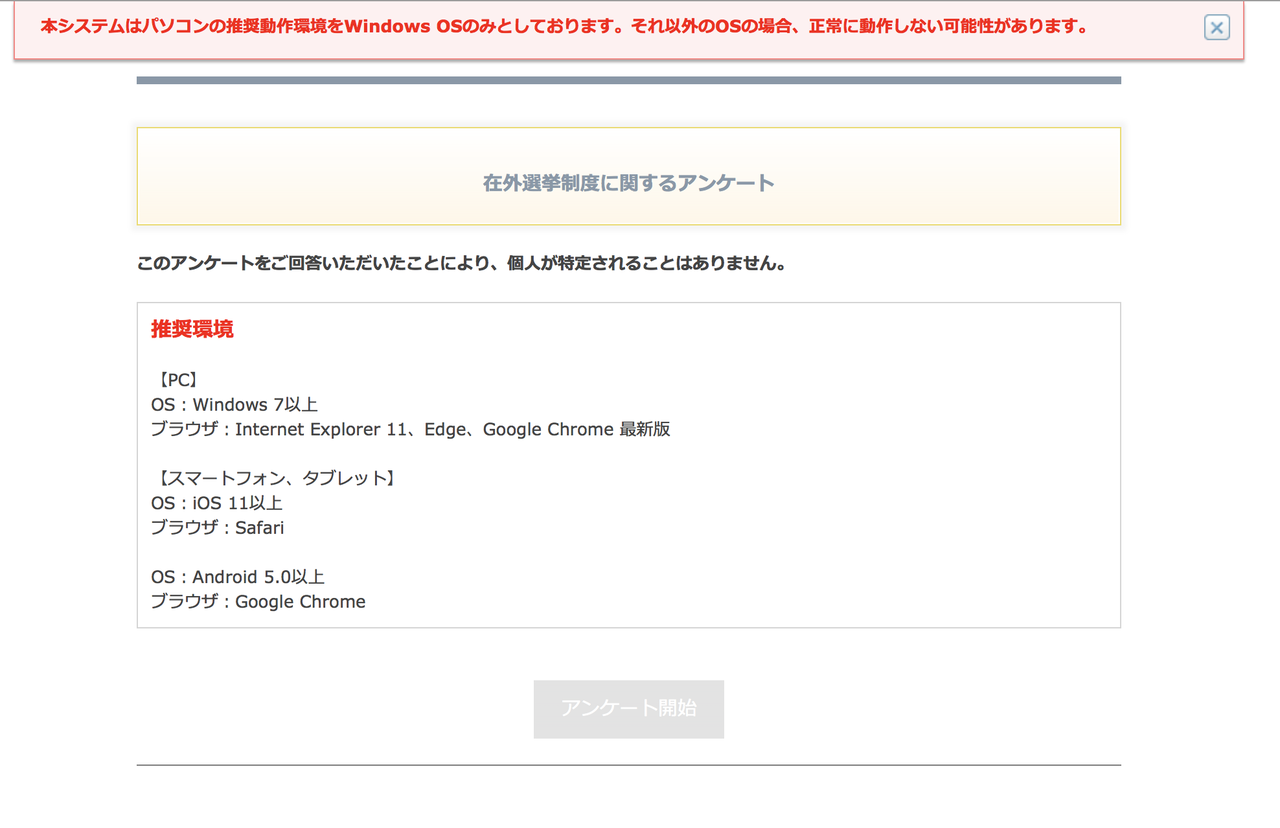Screen dimensions: 1280x828
Task: Click Google Chrome 最新版 in PC section
Action: click(x=576, y=429)
